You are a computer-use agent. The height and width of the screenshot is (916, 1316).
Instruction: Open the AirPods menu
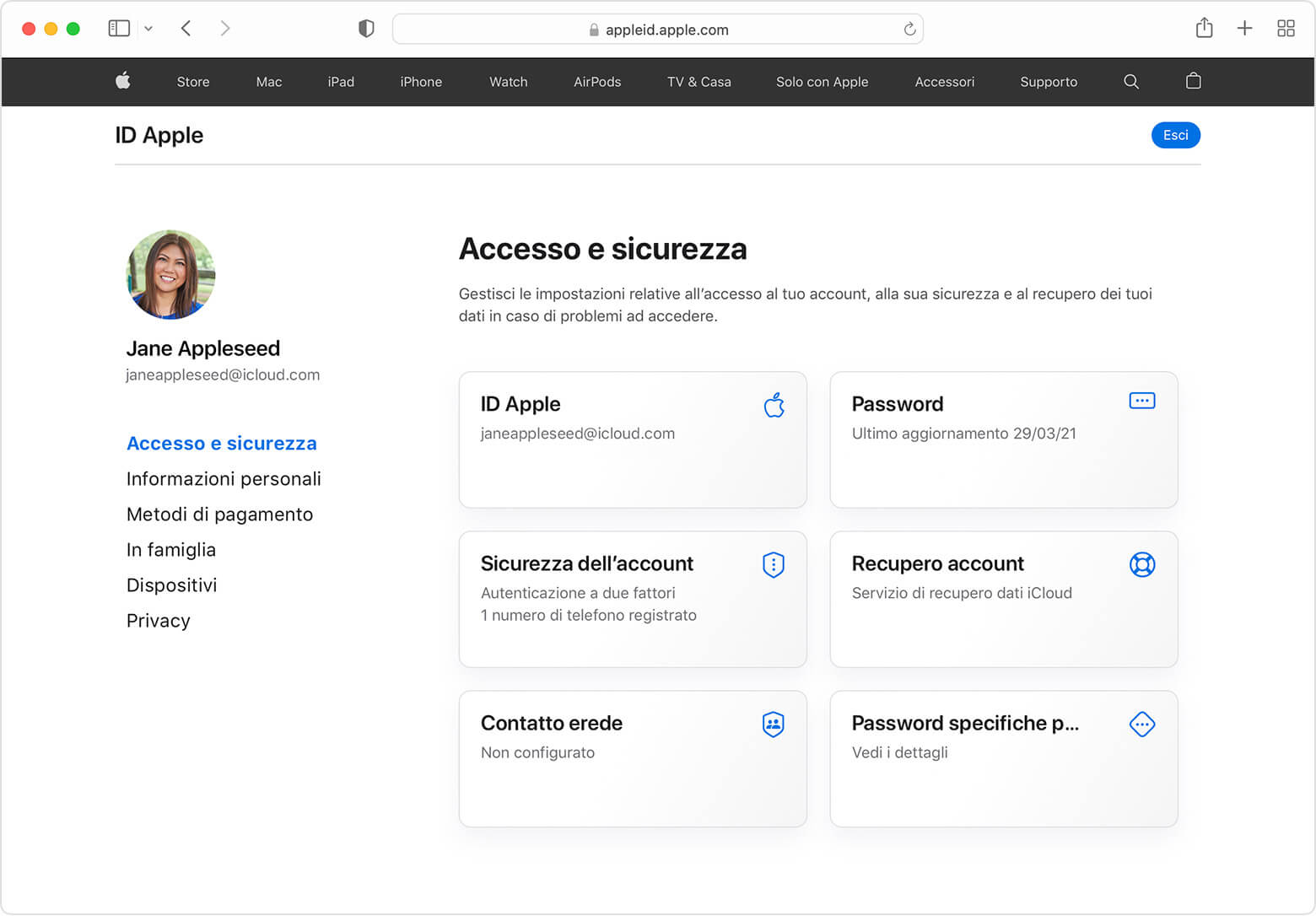(x=597, y=82)
